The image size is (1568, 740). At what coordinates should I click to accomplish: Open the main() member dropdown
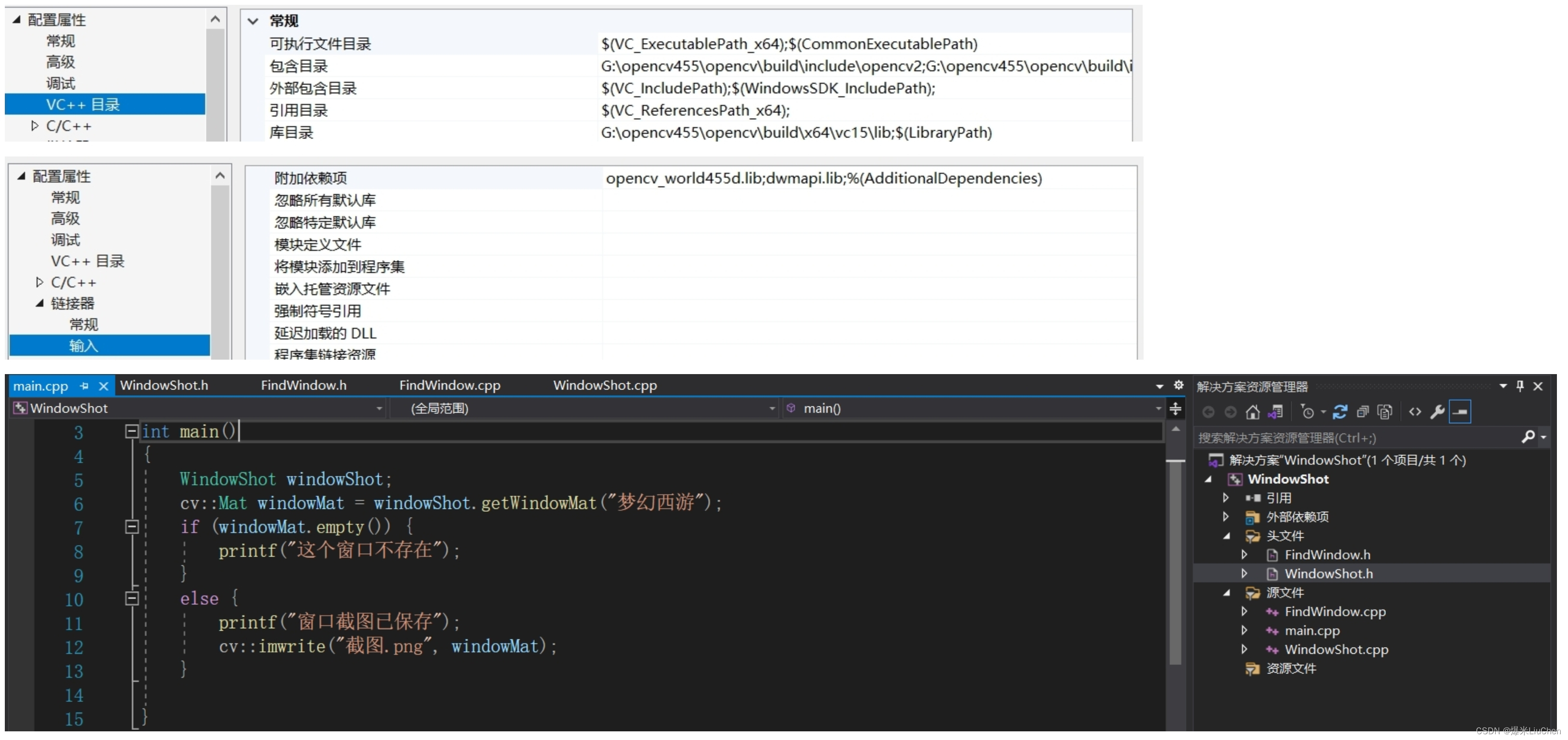(x=1158, y=408)
